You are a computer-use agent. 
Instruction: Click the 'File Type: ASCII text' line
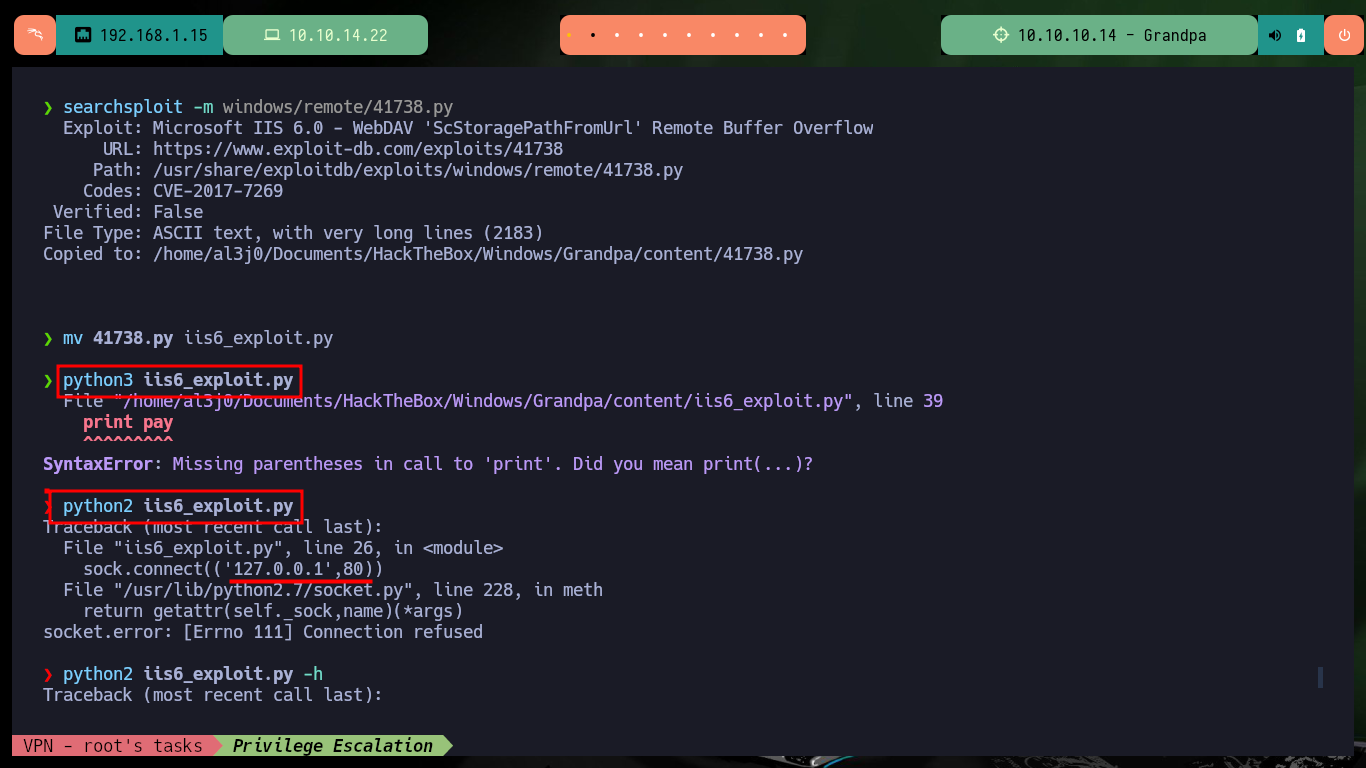(x=293, y=233)
